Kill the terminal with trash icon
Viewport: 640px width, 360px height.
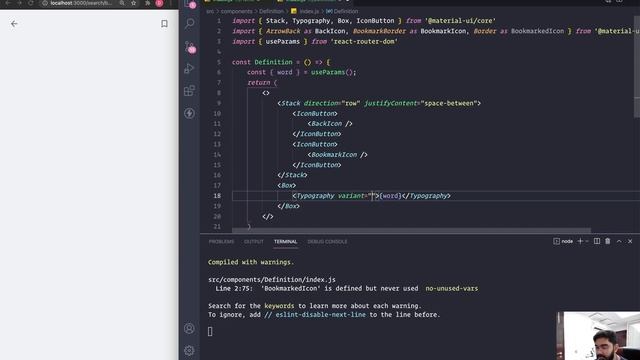pos(608,241)
